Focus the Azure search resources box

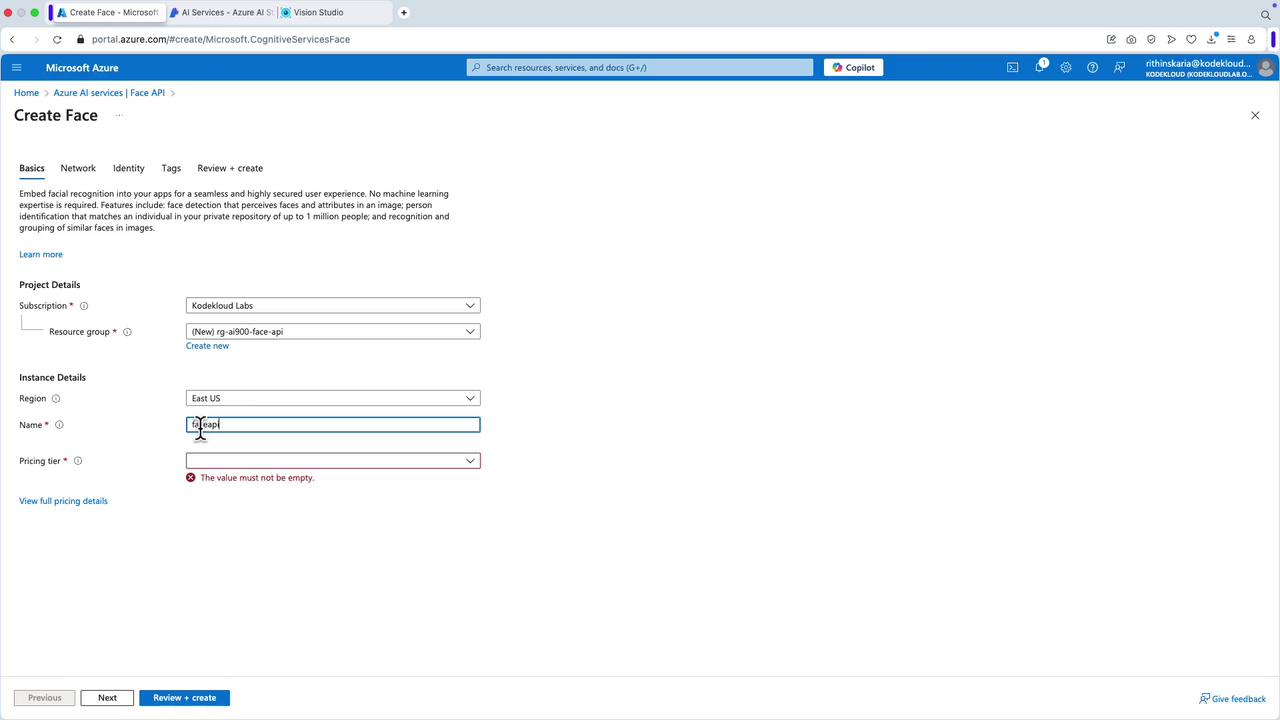point(640,68)
